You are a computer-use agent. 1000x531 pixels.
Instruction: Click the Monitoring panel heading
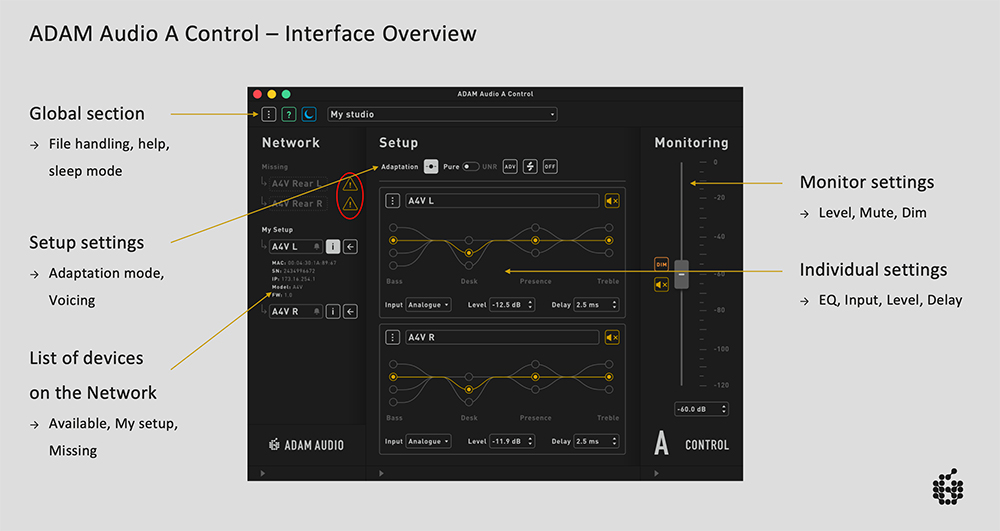coord(691,143)
